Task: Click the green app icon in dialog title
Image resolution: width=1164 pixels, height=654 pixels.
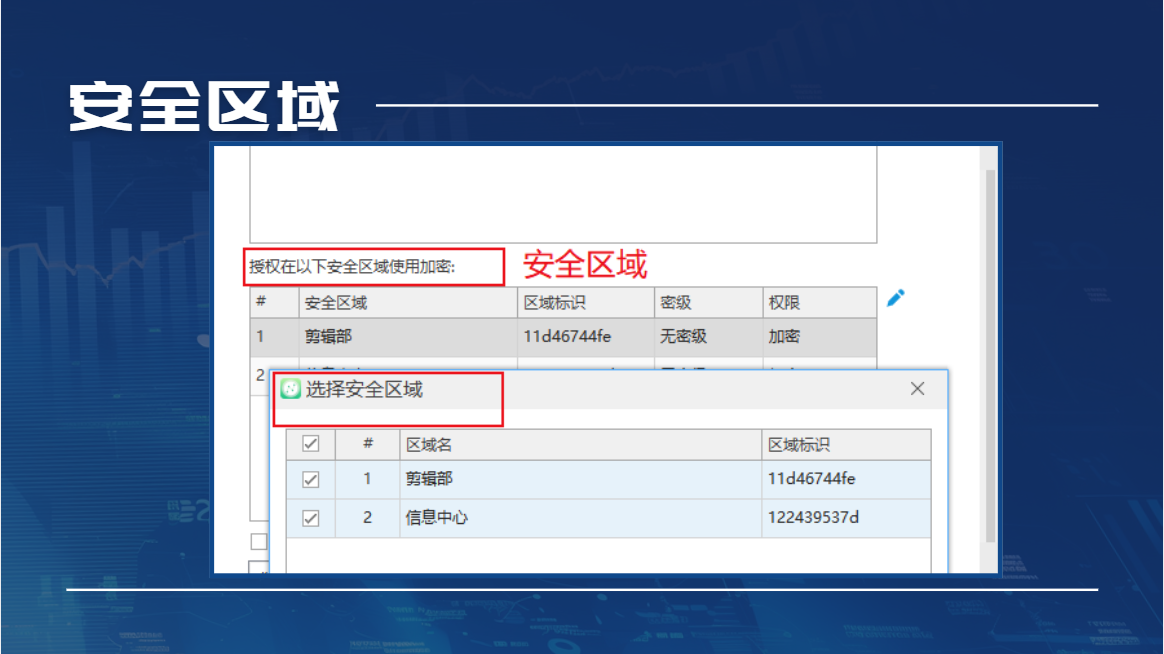Action: (x=290, y=389)
